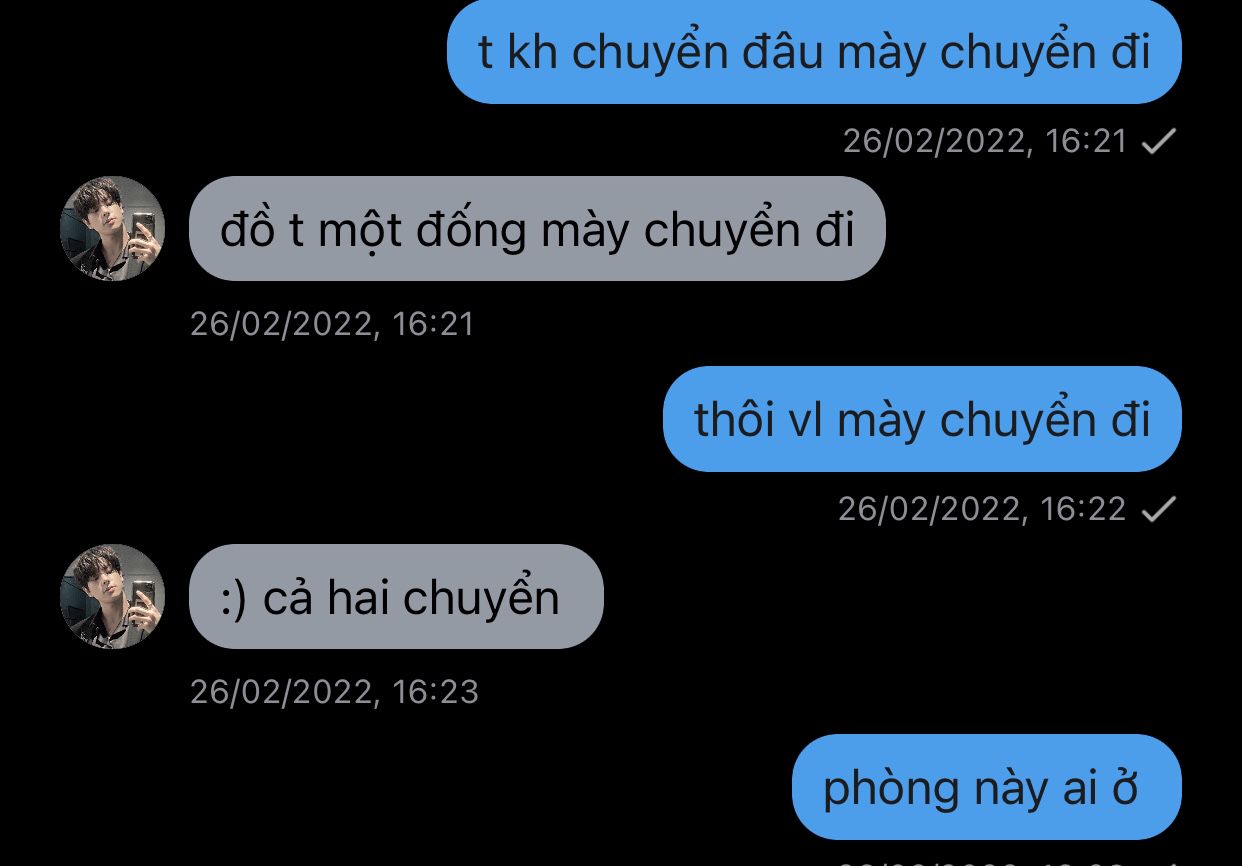Tap the ":)" smiley in the grey bubble

tap(233, 599)
